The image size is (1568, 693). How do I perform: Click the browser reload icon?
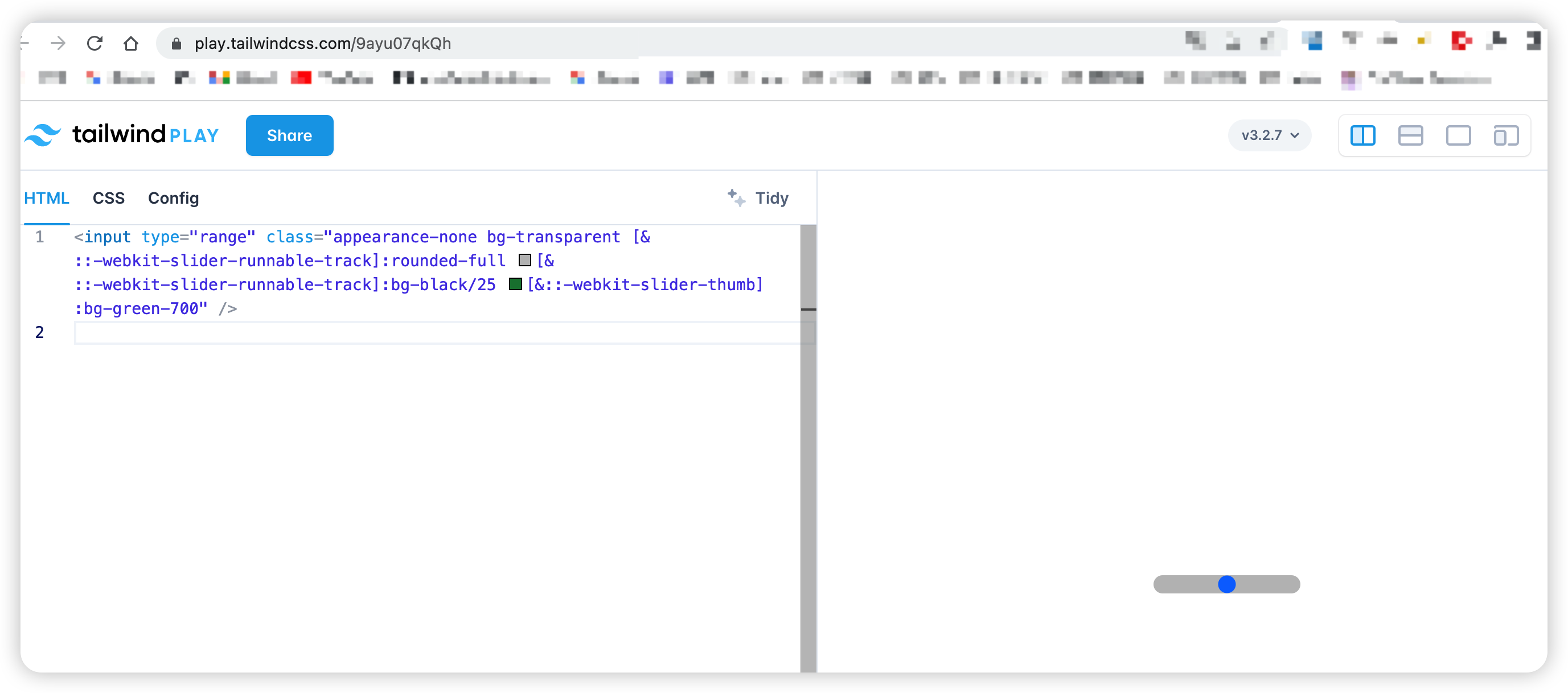pos(95,43)
